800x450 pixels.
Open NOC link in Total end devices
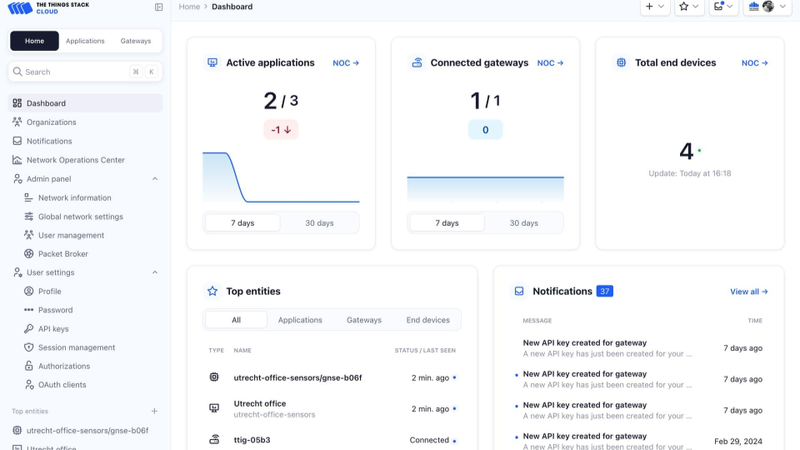point(754,63)
